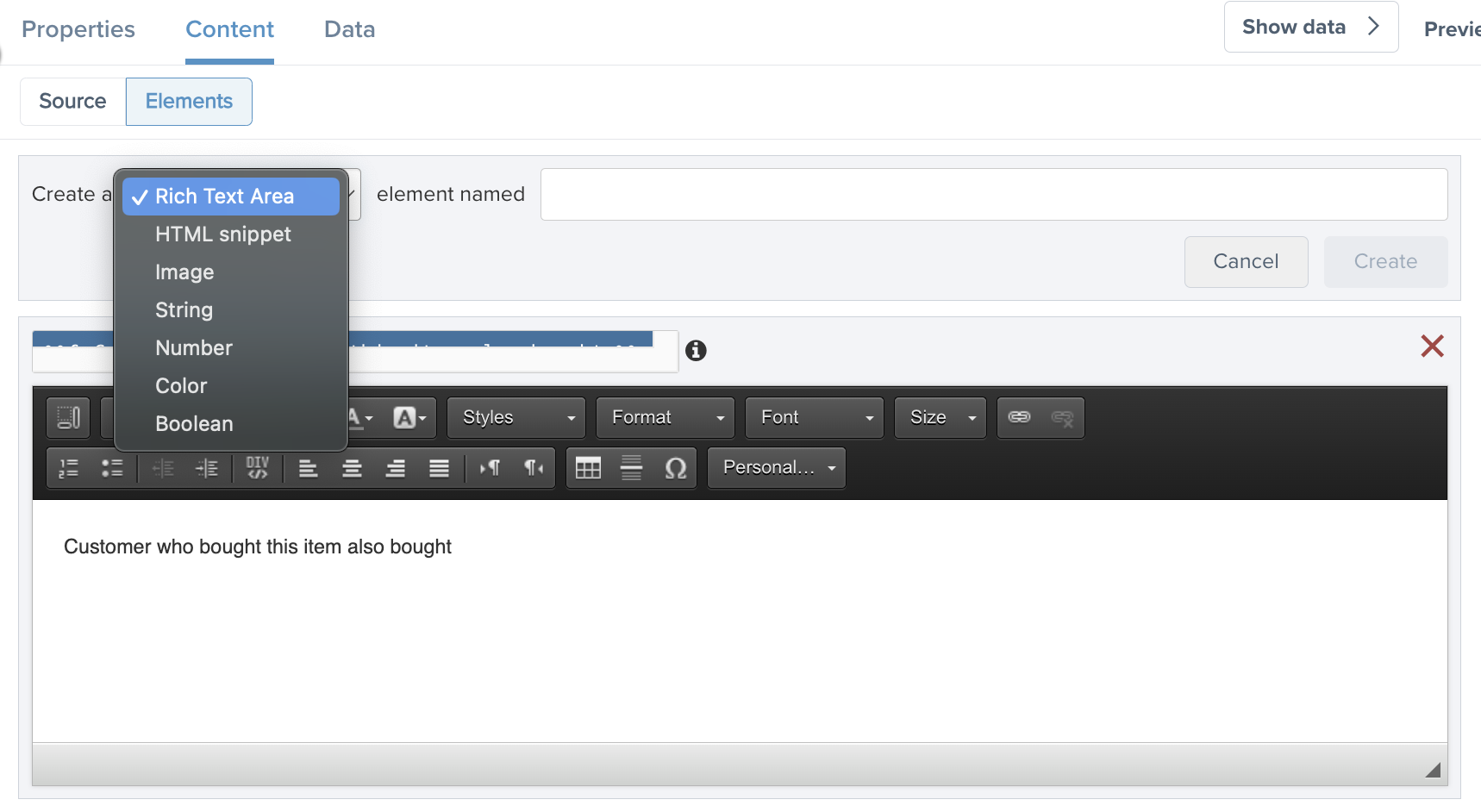Image resolution: width=1481 pixels, height=812 pixels.
Task: Align text left
Action: coord(308,468)
